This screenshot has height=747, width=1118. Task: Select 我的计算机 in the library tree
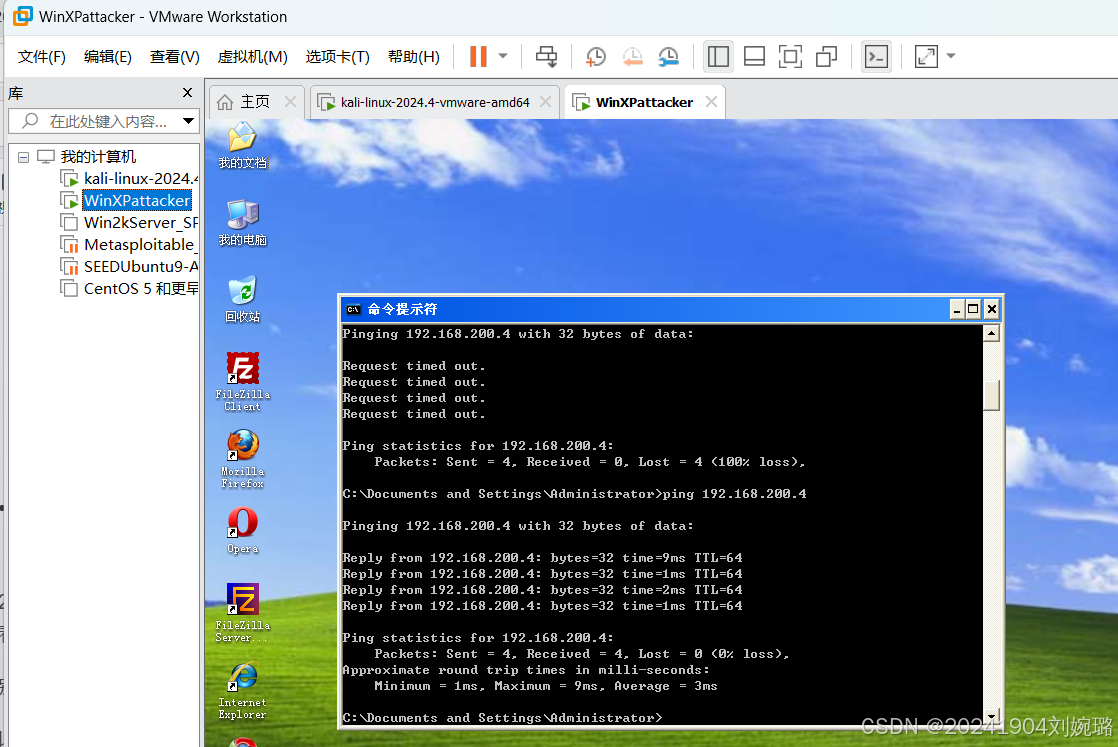click(98, 156)
